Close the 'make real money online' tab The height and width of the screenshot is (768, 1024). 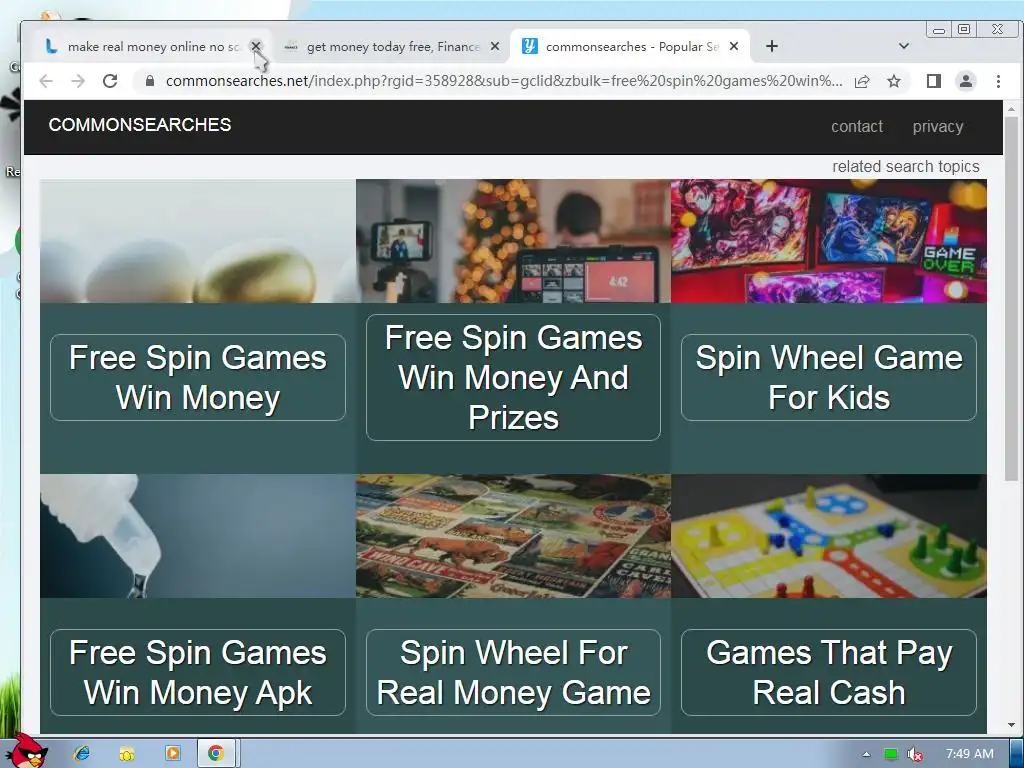256,46
